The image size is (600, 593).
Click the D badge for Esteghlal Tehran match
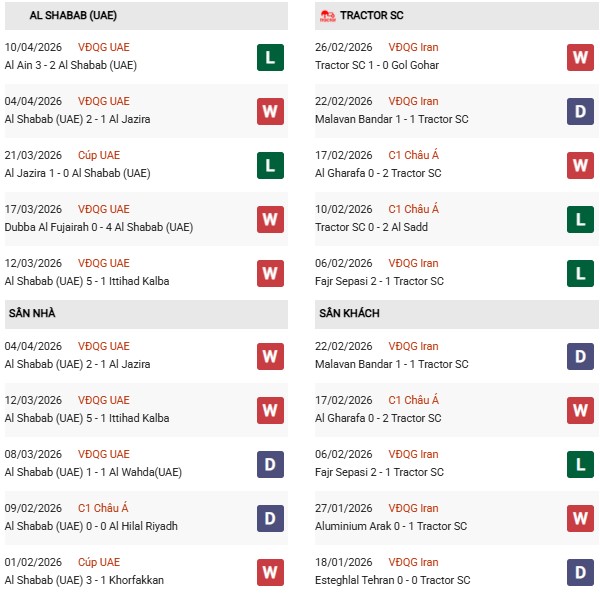pyautogui.click(x=580, y=572)
